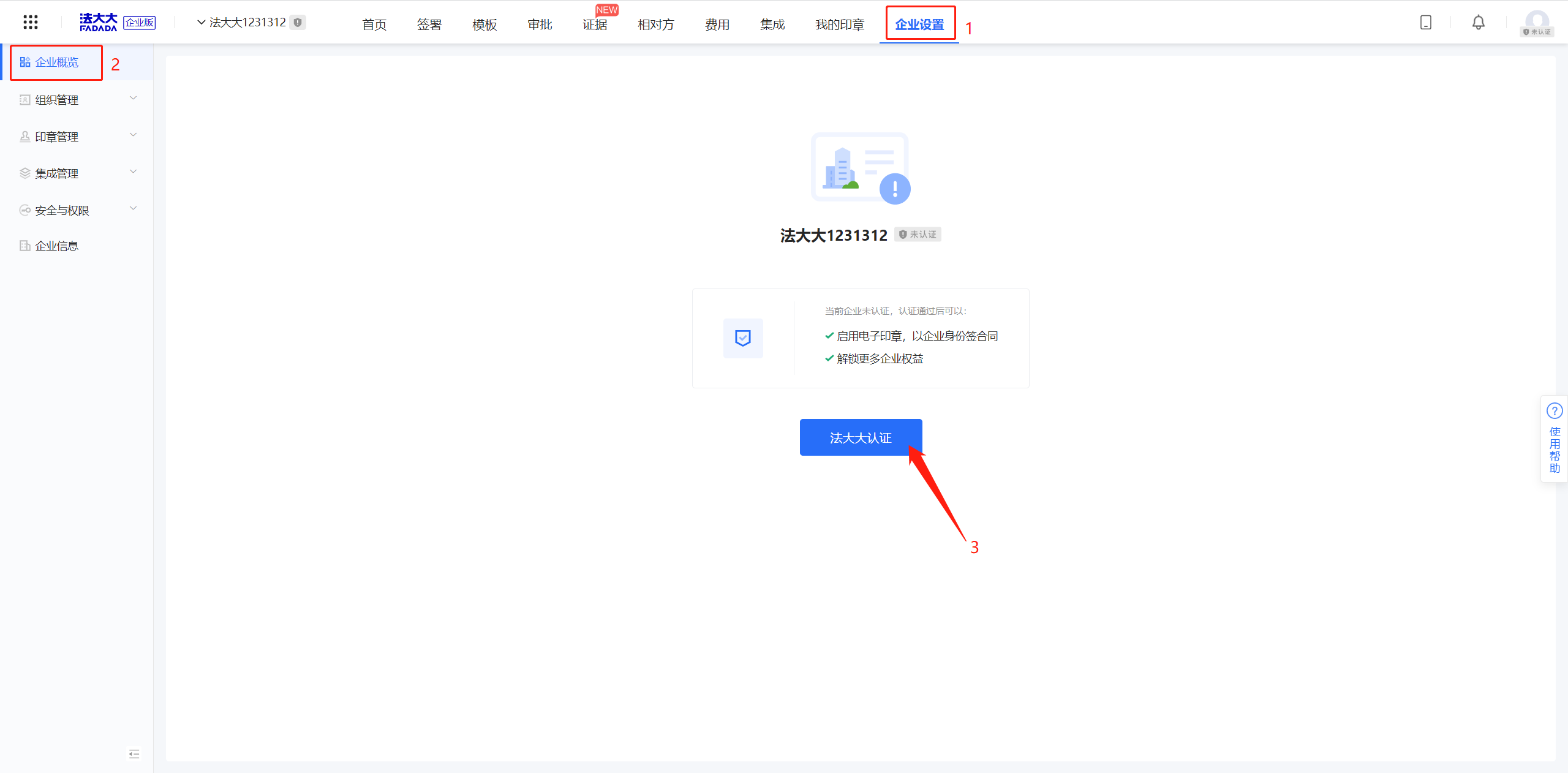Go to the 费用 tab
Viewport: 1568px width, 773px height.
717,25
